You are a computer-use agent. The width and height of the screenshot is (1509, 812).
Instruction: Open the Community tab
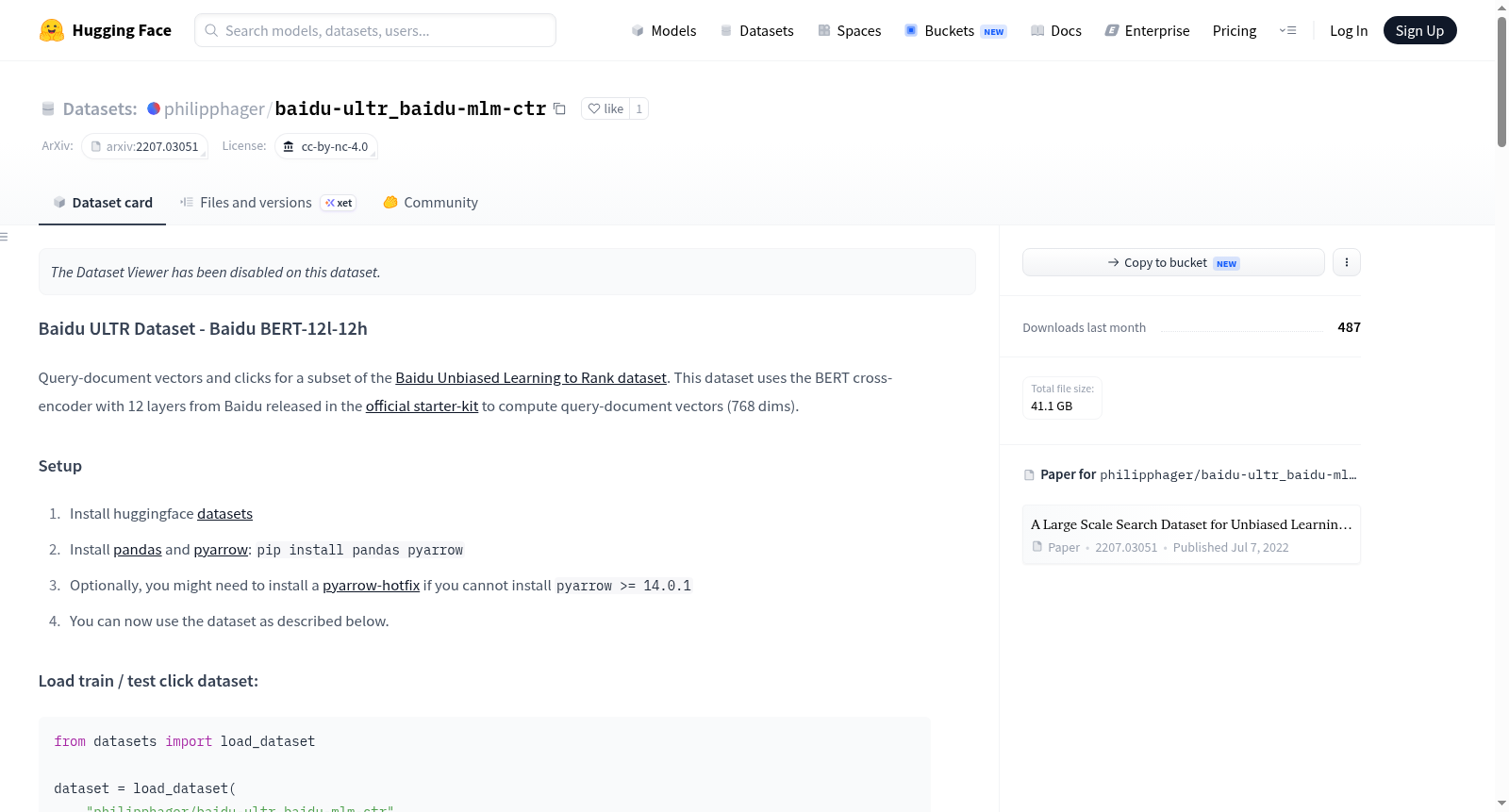(x=431, y=202)
